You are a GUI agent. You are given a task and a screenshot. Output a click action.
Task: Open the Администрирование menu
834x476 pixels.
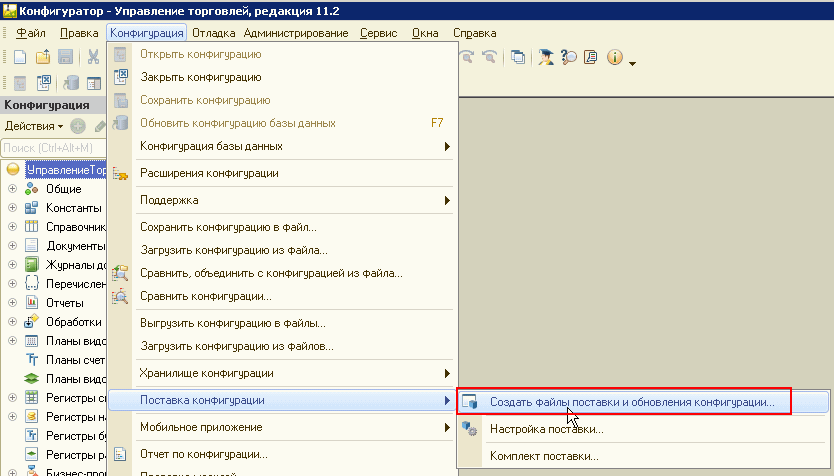[296, 33]
